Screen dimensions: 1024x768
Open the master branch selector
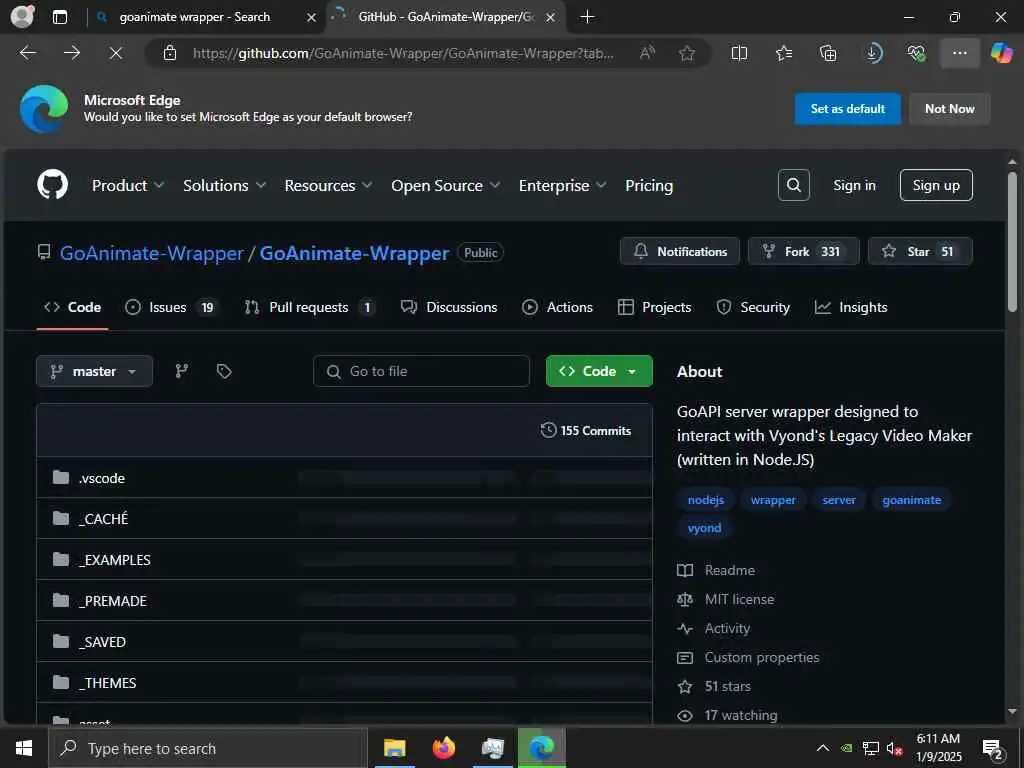pyautogui.click(x=94, y=371)
